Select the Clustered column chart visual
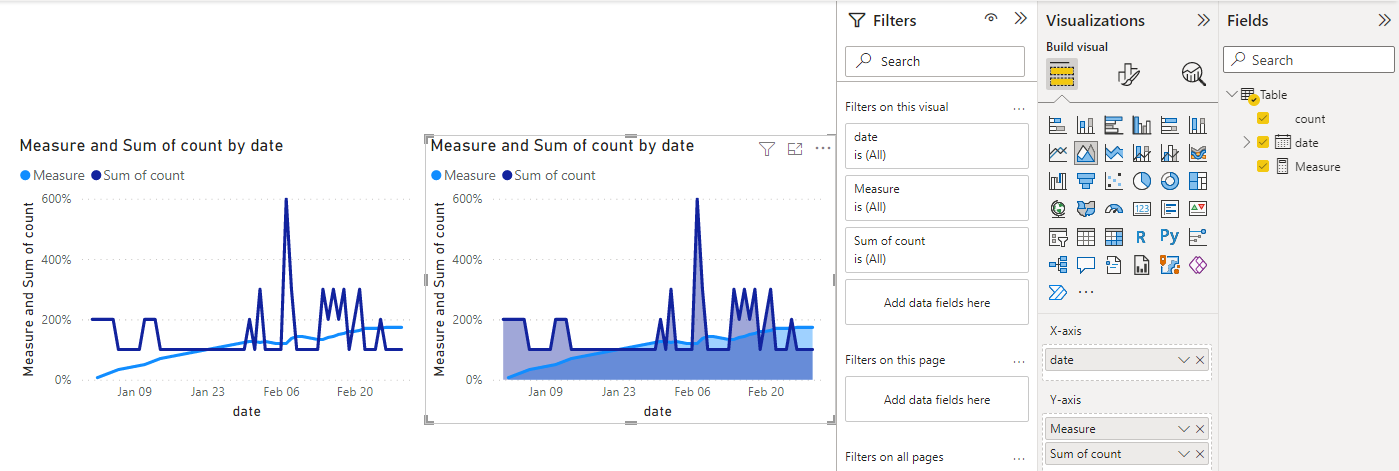 tap(1142, 125)
